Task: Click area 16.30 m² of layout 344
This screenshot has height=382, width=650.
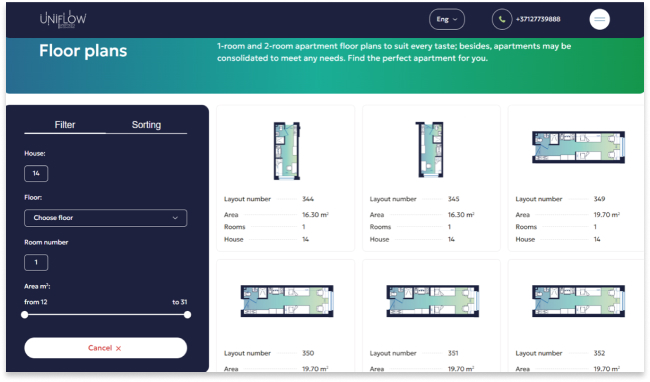Action: click(x=315, y=215)
